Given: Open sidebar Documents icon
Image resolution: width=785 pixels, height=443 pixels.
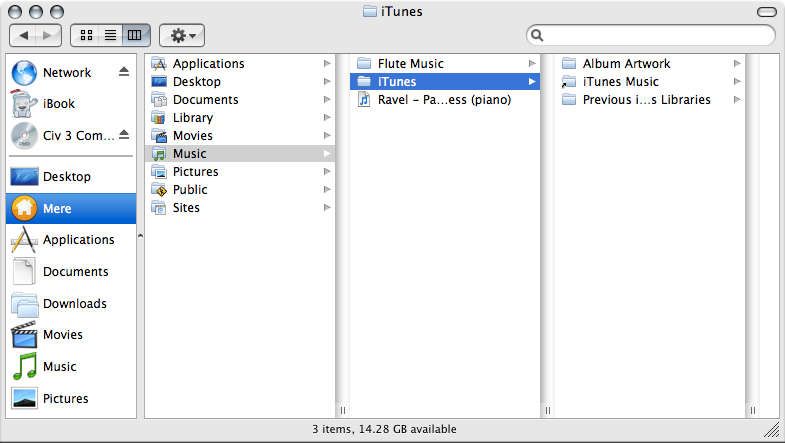Looking at the screenshot, I should pyautogui.click(x=24, y=271).
